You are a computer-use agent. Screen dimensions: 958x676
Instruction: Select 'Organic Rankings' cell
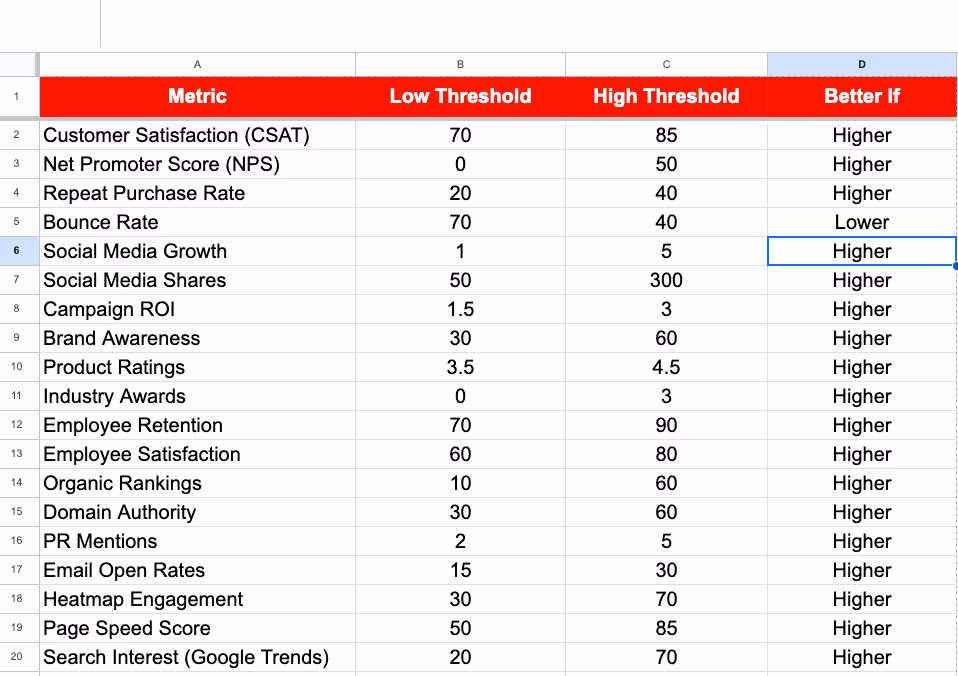coord(197,483)
